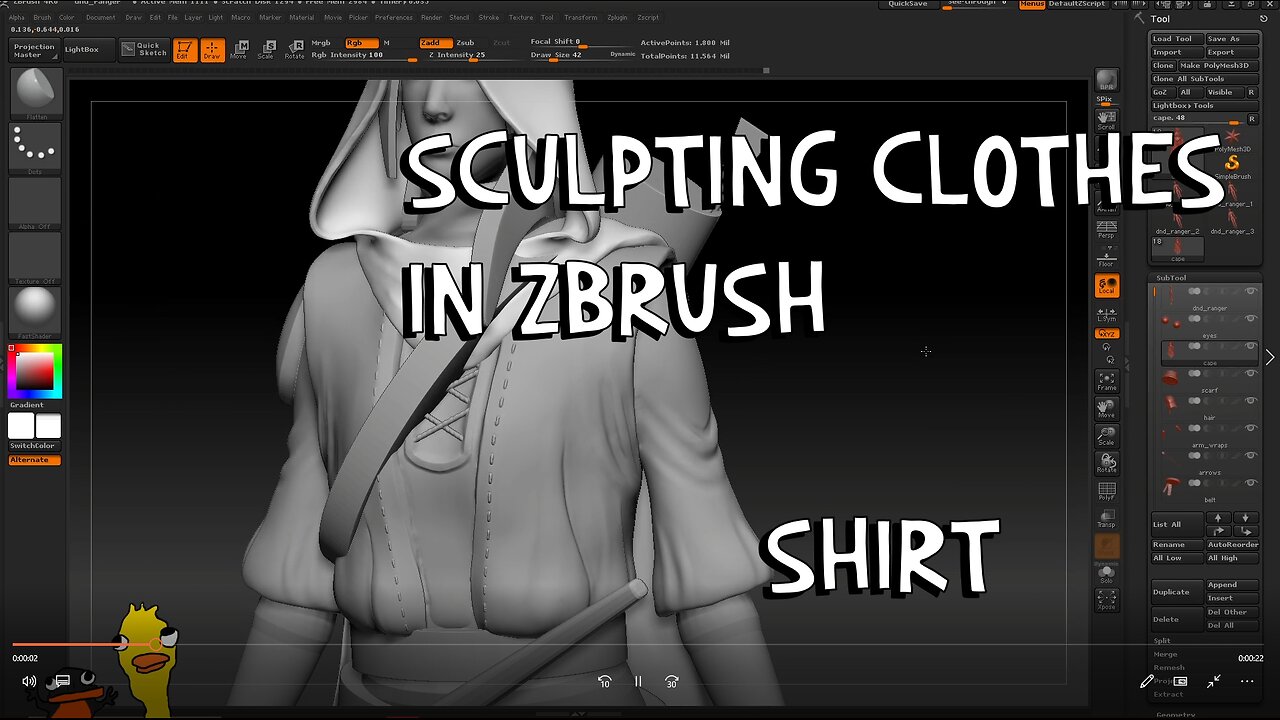This screenshot has height=720, width=1280.
Task: Open the Dots stroke type selector
Action: [35, 149]
